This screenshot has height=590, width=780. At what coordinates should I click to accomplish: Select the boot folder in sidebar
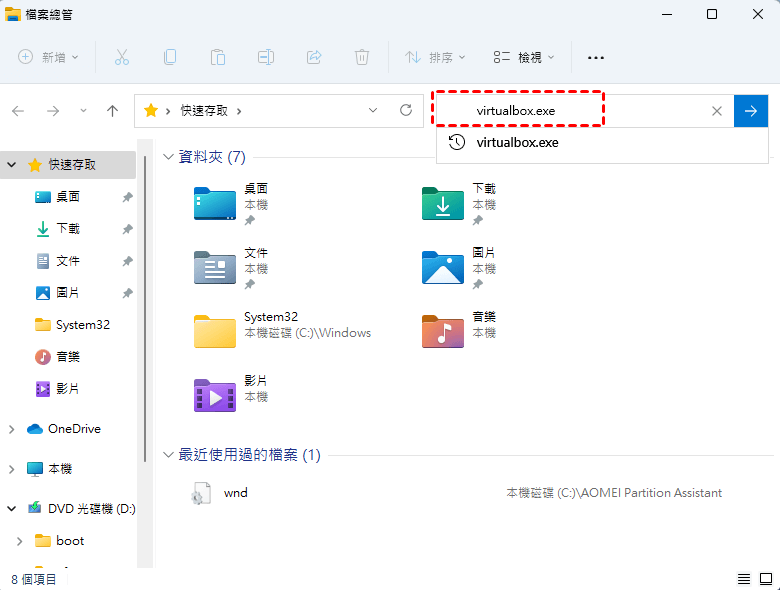click(60, 541)
